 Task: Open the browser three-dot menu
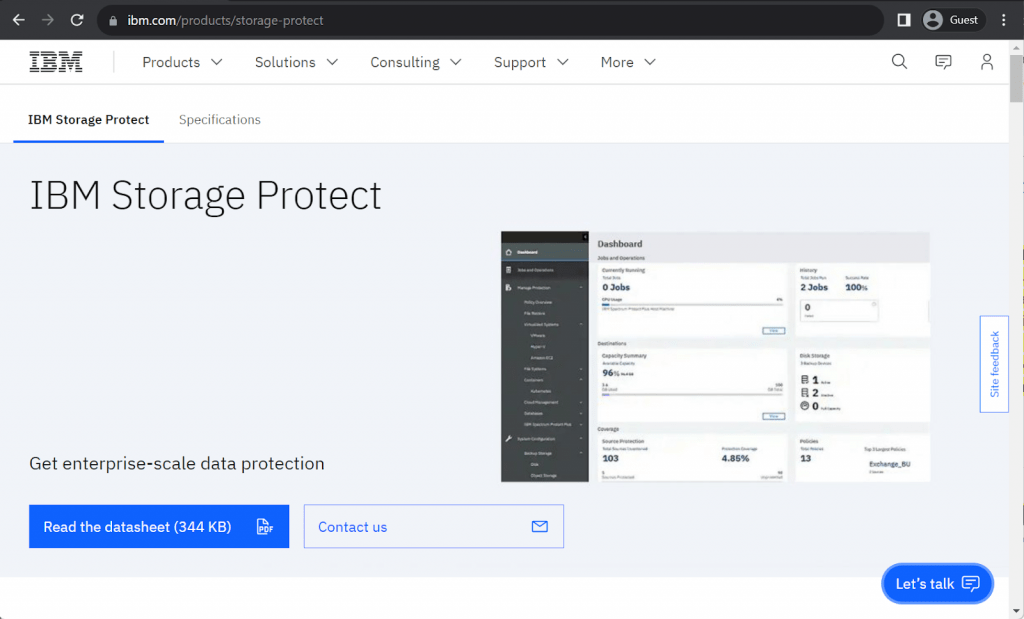click(1003, 20)
